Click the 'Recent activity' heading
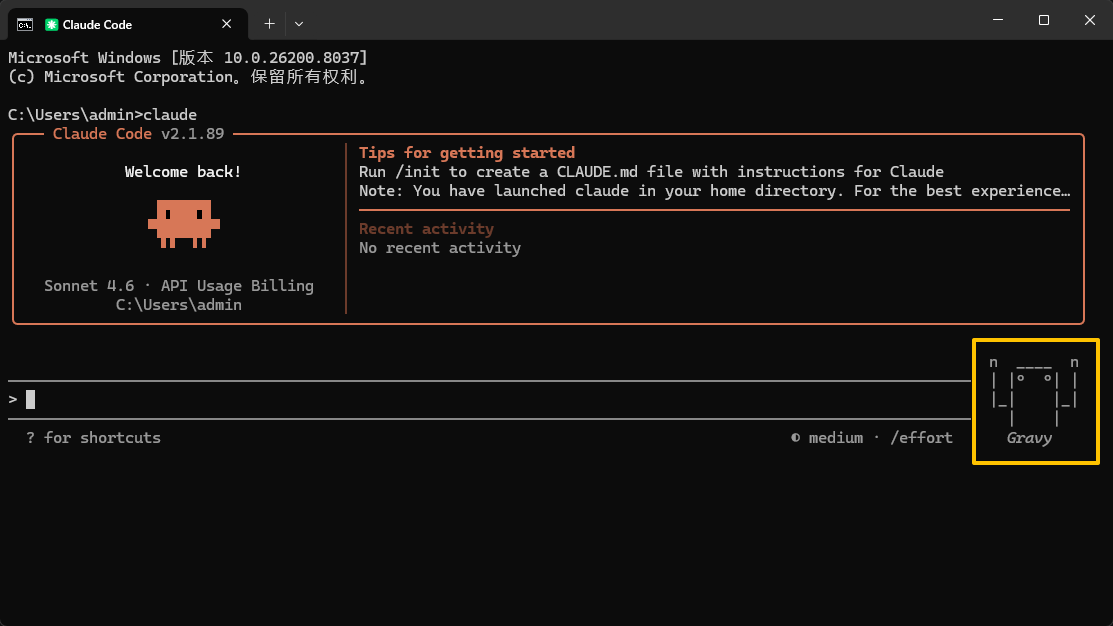Image resolution: width=1113 pixels, height=626 pixels. [x=426, y=229]
